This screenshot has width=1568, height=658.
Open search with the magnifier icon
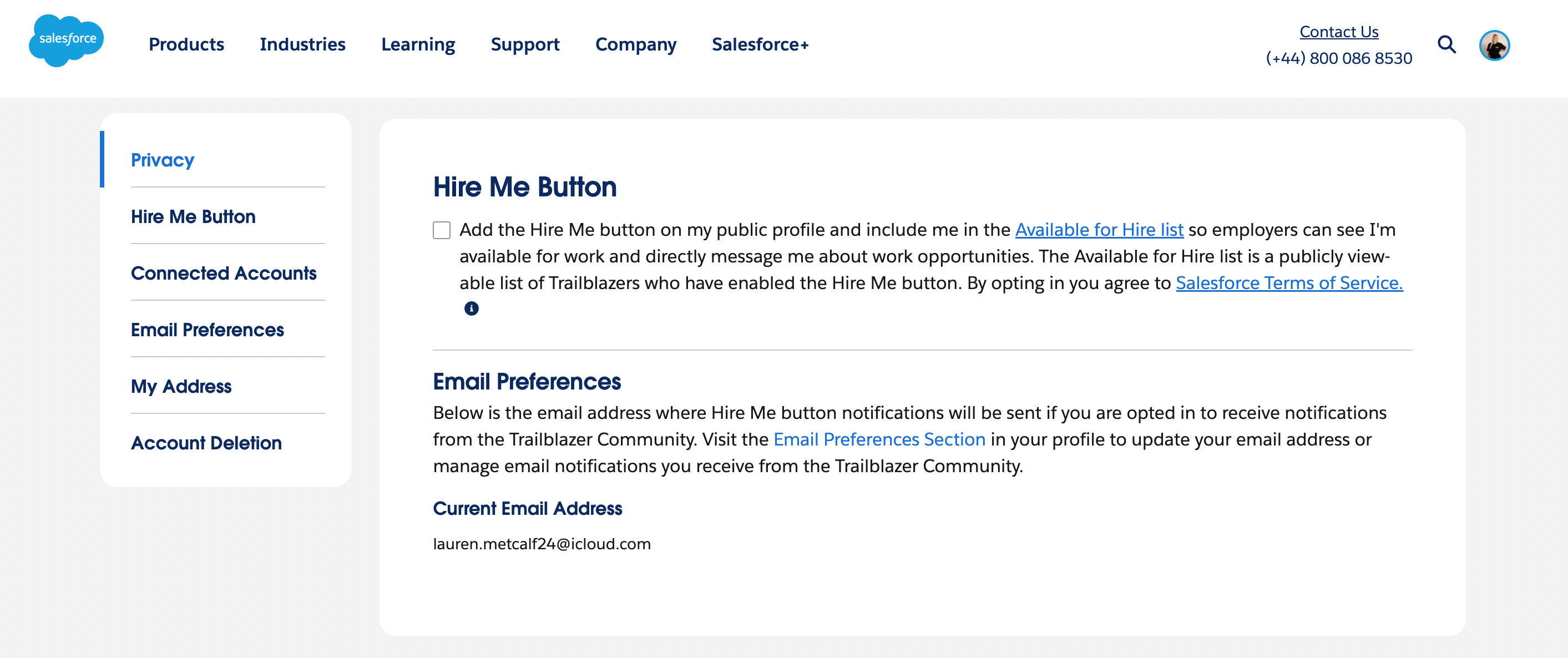[x=1447, y=44]
